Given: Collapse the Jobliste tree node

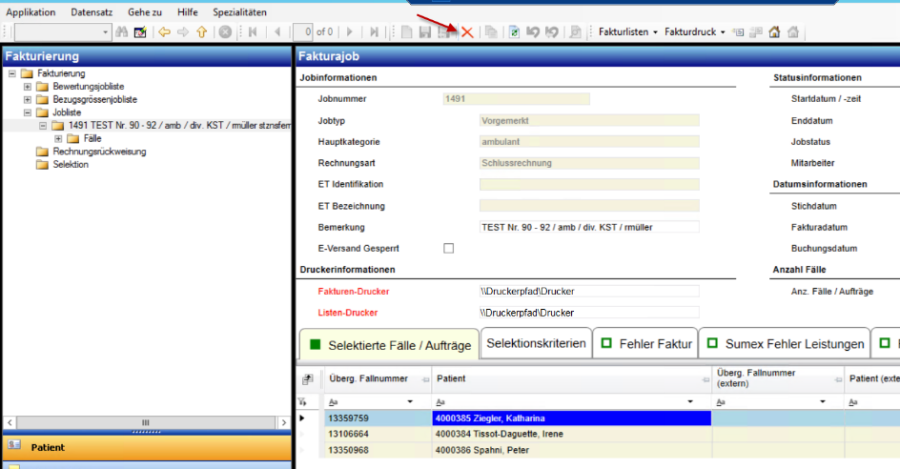Looking at the screenshot, I should coord(28,113).
